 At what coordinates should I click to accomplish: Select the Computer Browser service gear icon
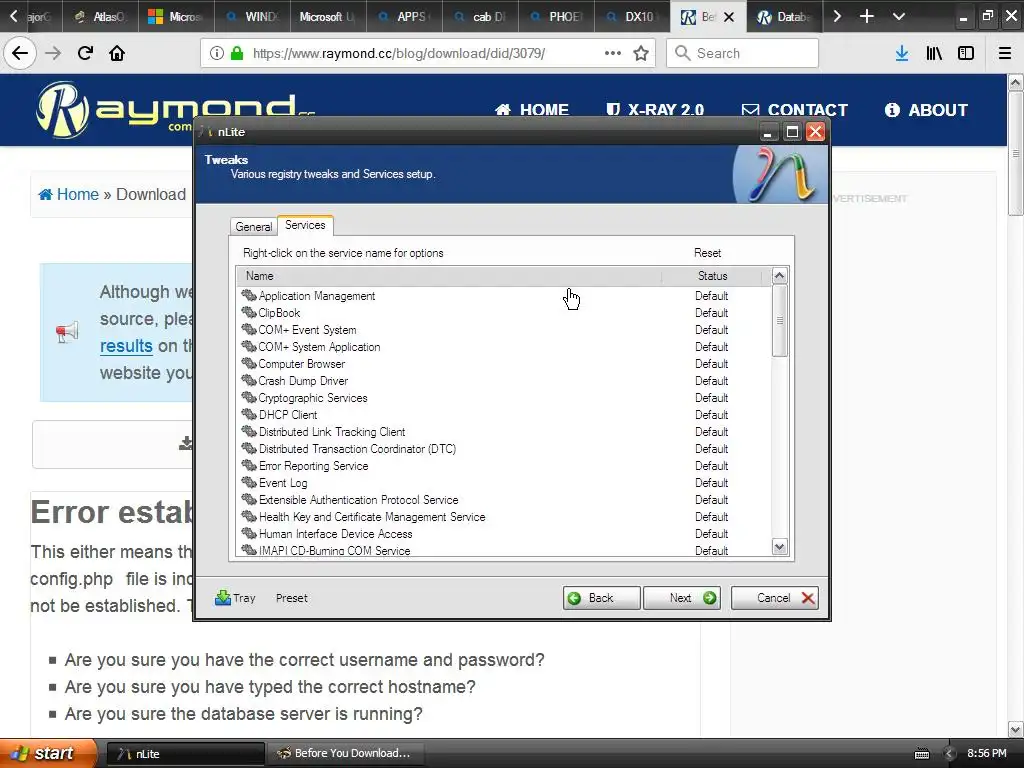tap(249, 364)
